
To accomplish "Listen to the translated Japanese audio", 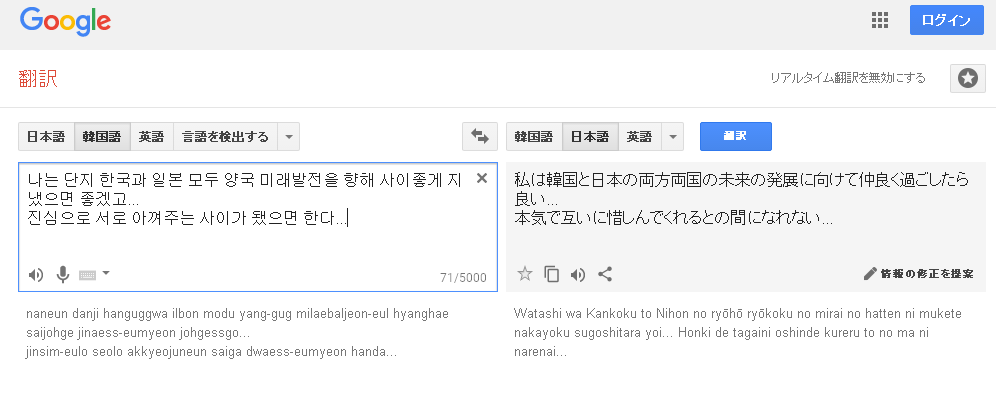I will (577, 275).
